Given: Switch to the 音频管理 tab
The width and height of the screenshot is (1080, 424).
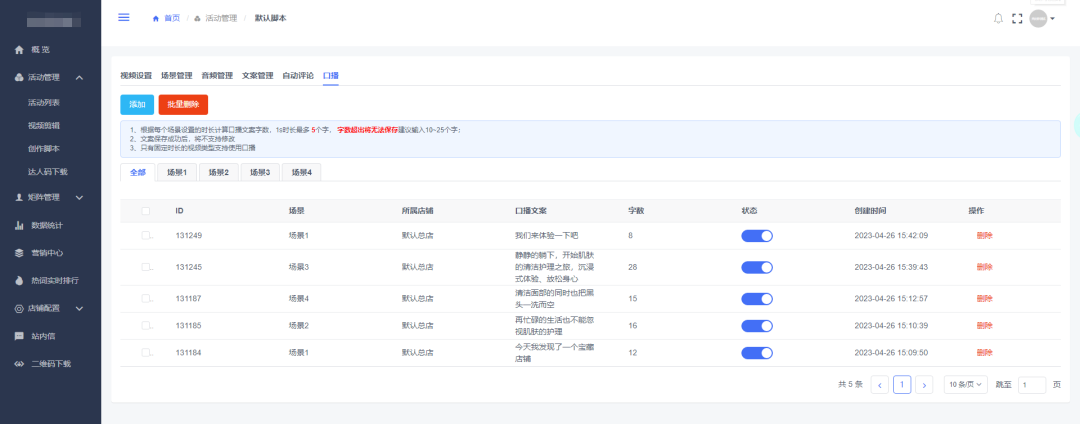Looking at the screenshot, I should (217, 76).
